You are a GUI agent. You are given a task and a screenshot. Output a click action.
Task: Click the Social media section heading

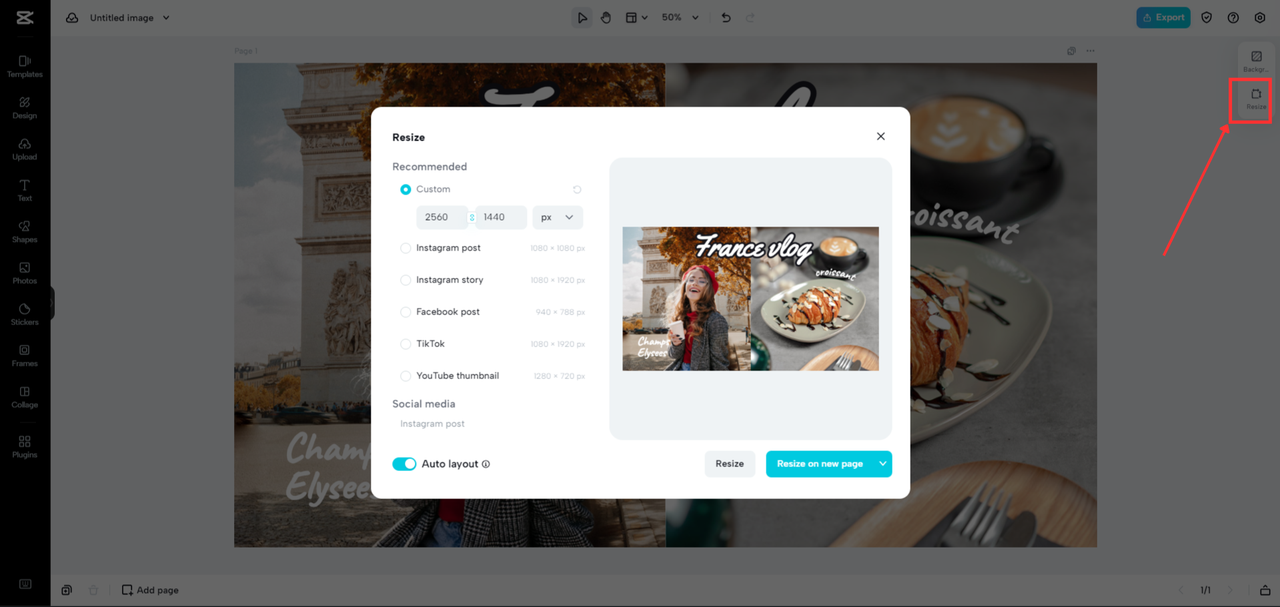pos(424,404)
